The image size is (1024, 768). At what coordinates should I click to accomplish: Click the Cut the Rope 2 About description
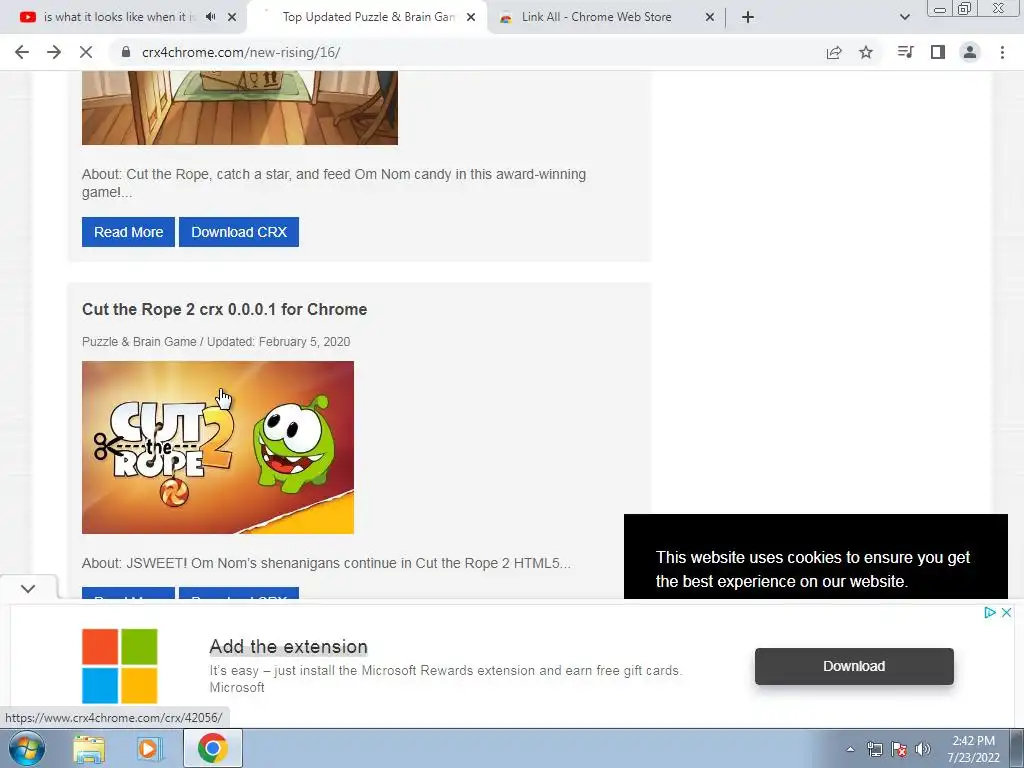(x=326, y=563)
